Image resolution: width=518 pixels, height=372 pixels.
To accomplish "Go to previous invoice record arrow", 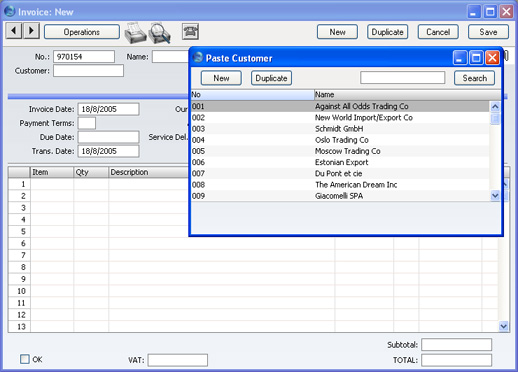I will [x=14, y=31].
